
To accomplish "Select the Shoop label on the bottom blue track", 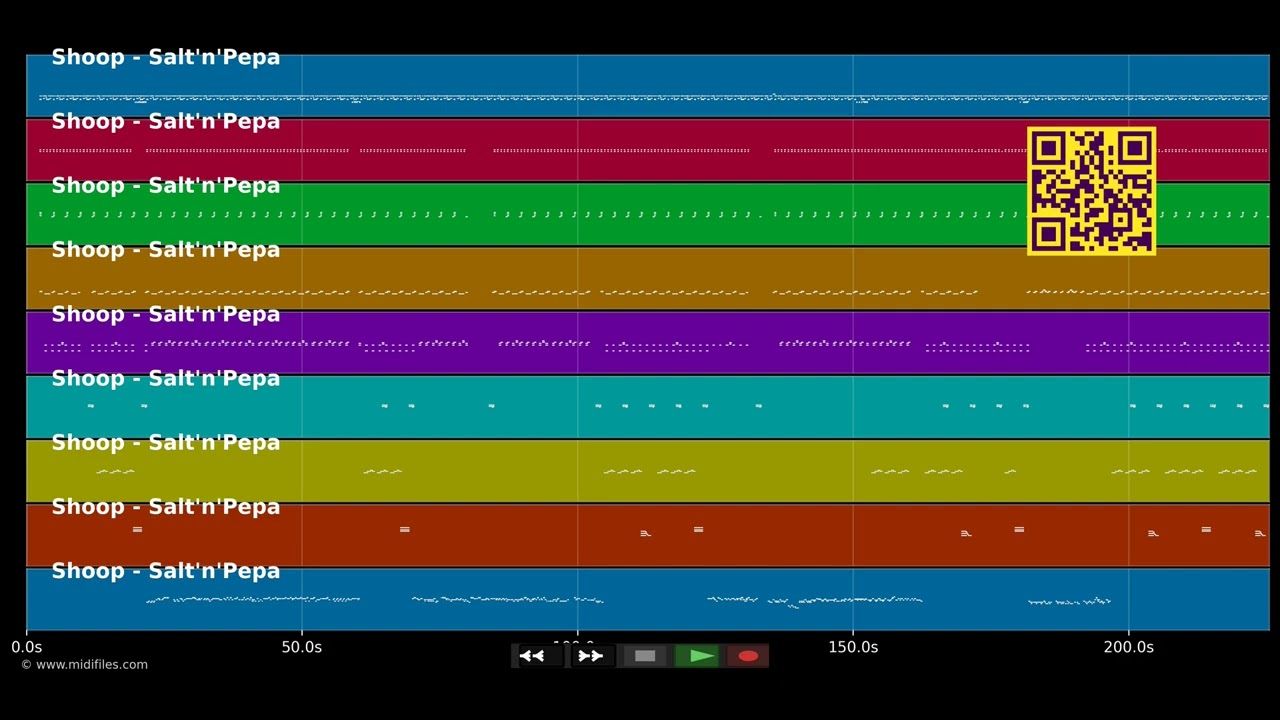I will pyautogui.click(x=166, y=571).
